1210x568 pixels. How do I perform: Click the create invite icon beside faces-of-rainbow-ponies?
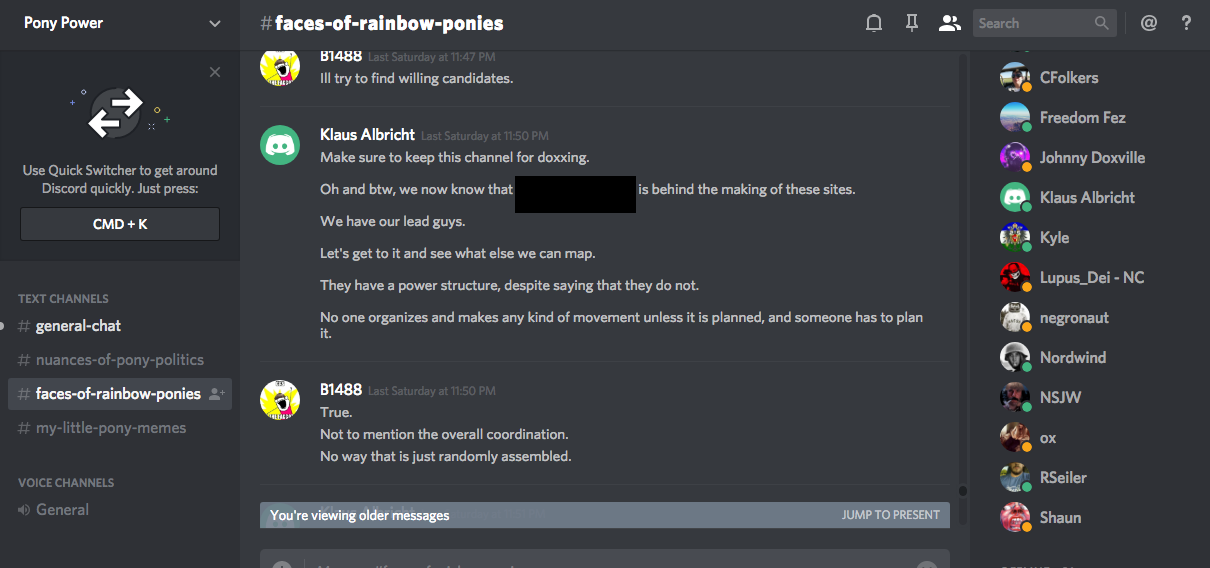click(x=216, y=394)
